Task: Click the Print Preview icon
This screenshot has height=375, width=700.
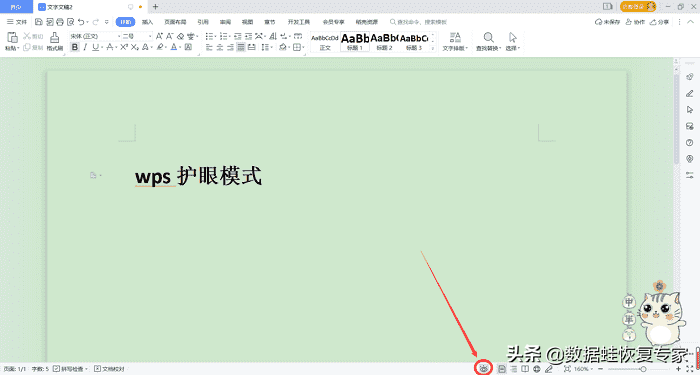Action: pos(71,21)
